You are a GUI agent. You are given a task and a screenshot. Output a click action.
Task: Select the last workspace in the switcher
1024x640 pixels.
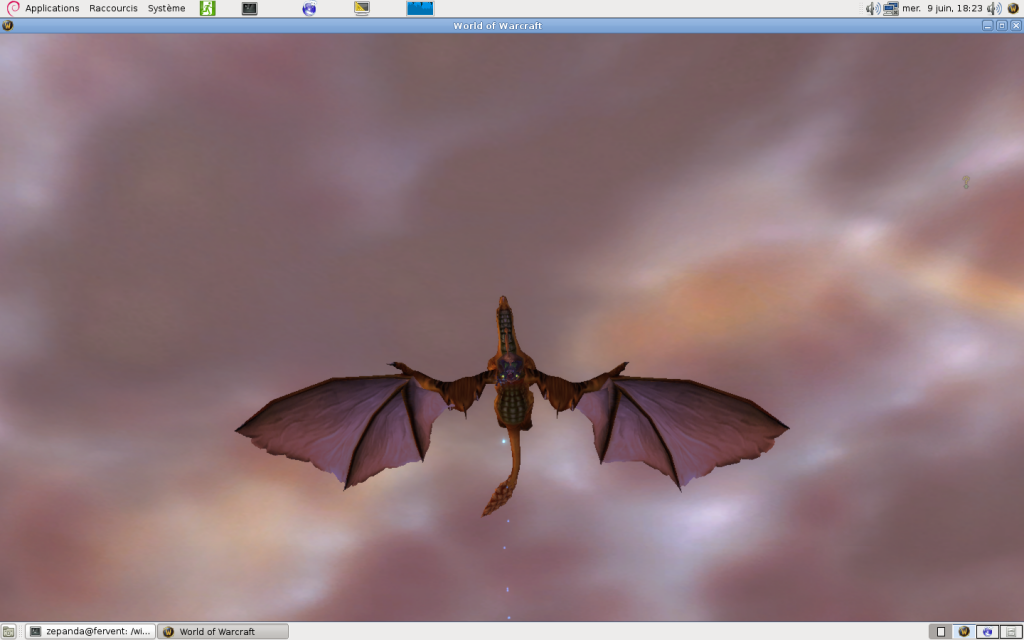coord(1010,632)
